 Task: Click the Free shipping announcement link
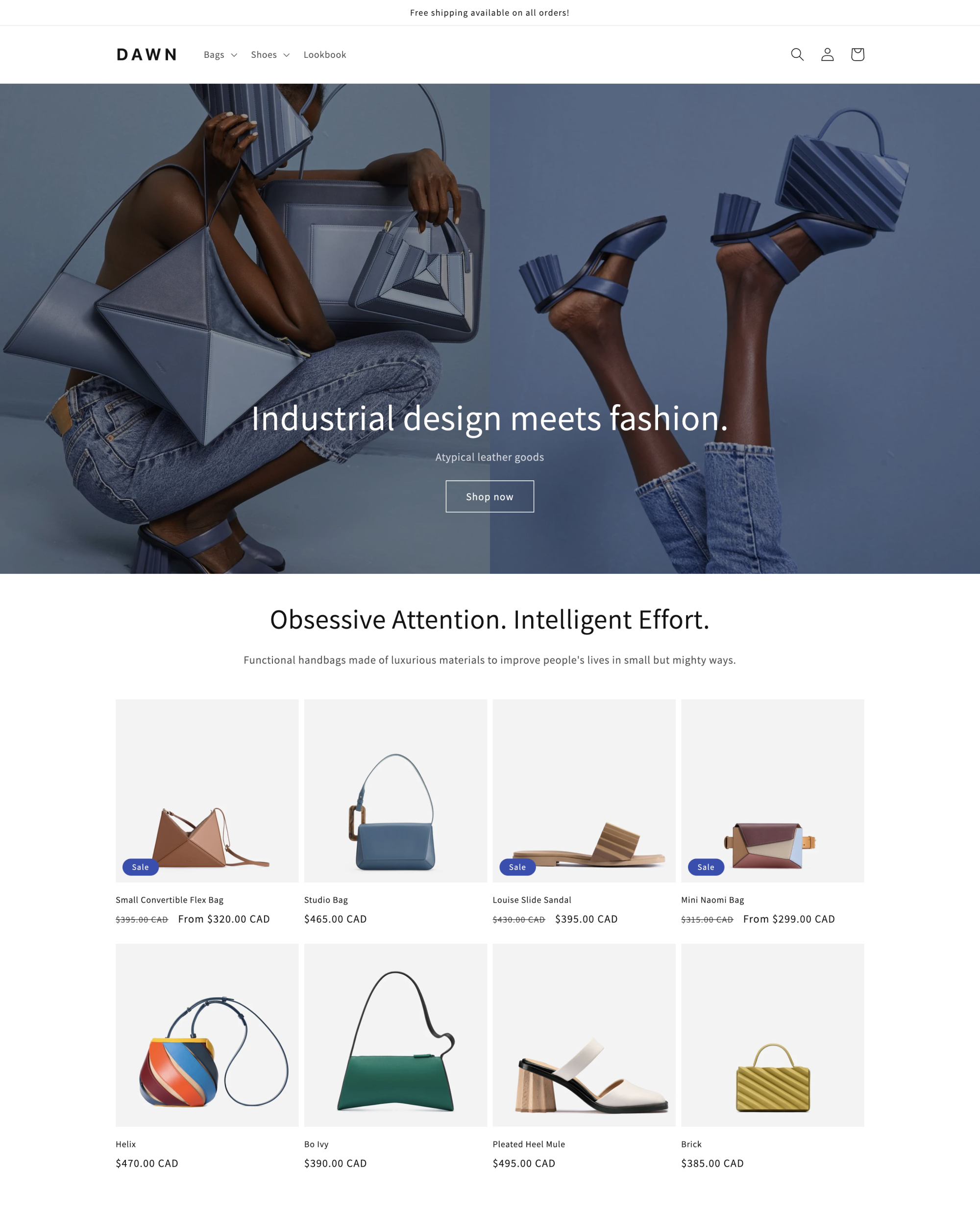pos(489,12)
